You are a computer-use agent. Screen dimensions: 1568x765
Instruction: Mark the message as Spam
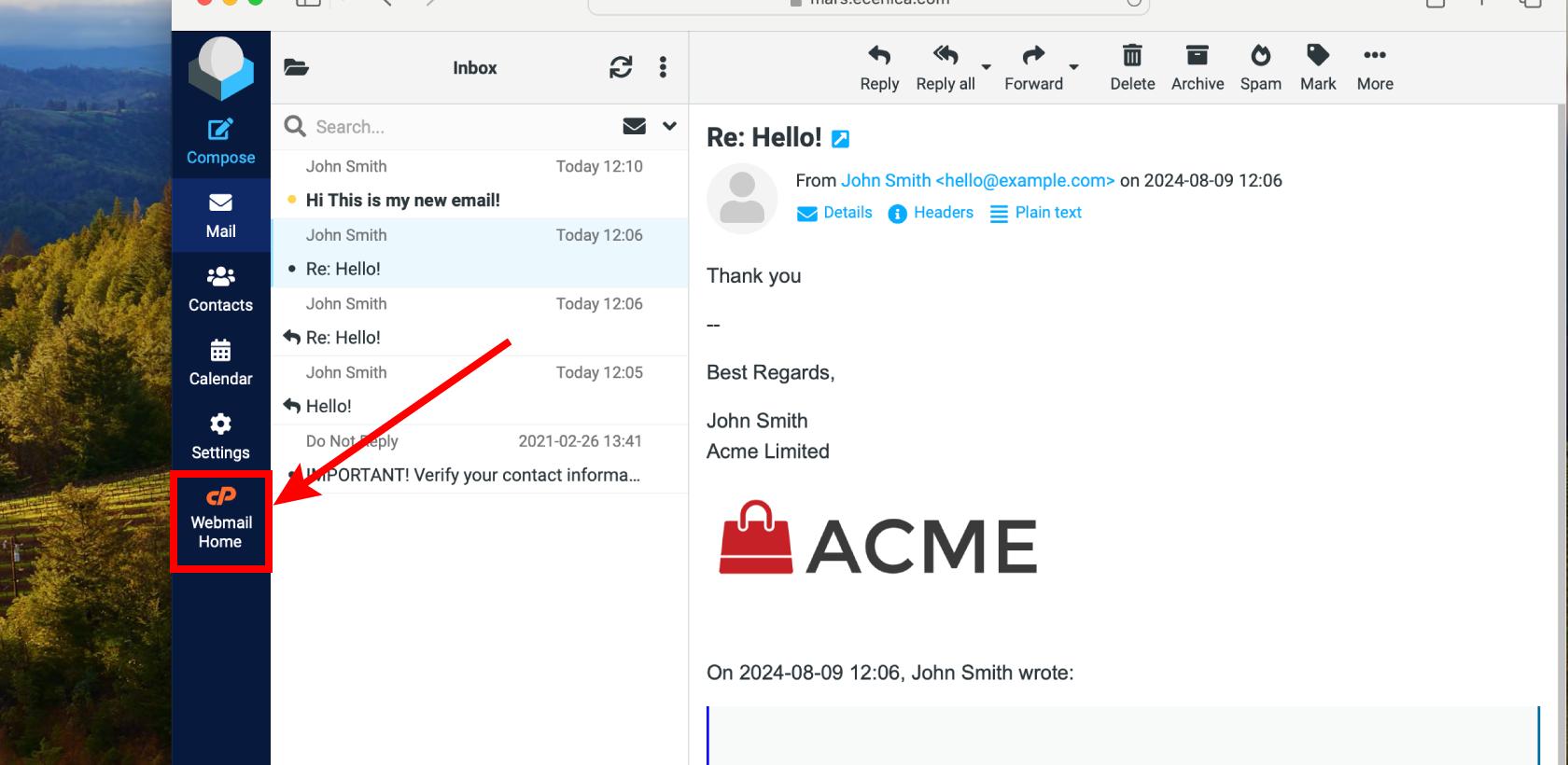pyautogui.click(x=1260, y=68)
